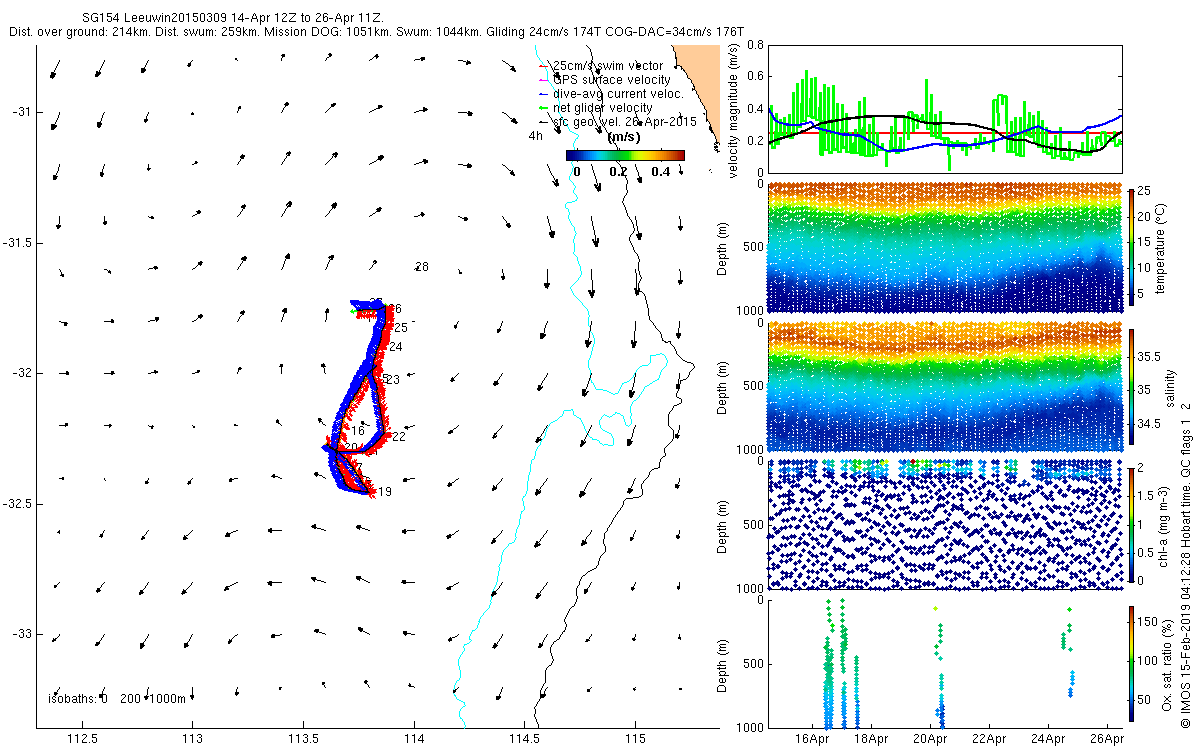
Task: Click date tick "16Apr" on time axis
Action: [x=813, y=739]
